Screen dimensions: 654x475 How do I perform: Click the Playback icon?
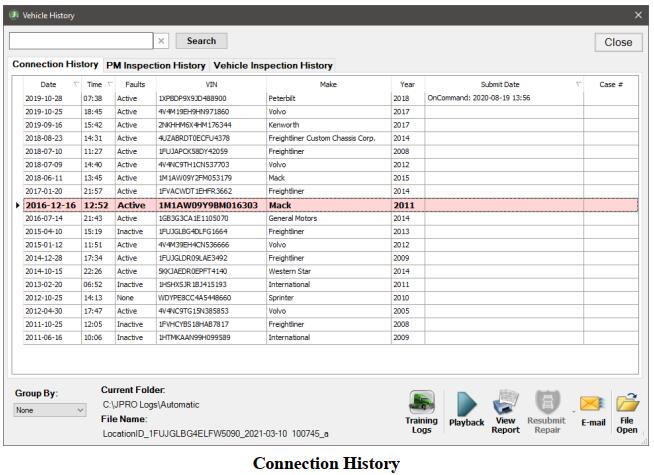[x=466, y=404]
